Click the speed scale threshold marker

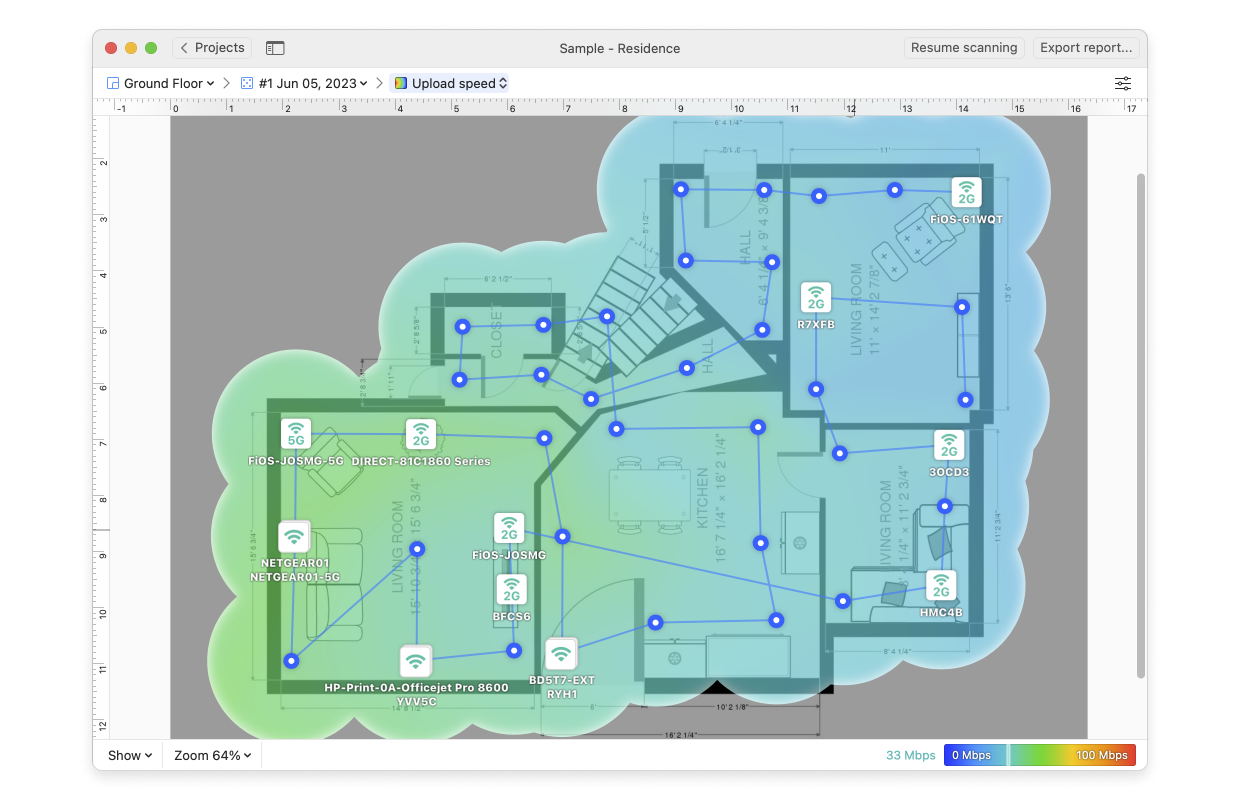pyautogui.click(x=1008, y=755)
